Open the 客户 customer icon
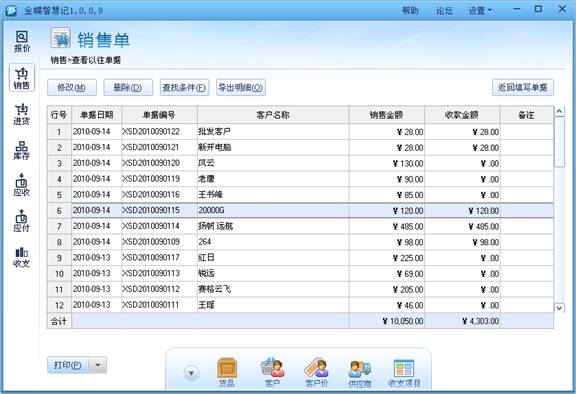Screen dimensions: 576x394 click(272, 372)
